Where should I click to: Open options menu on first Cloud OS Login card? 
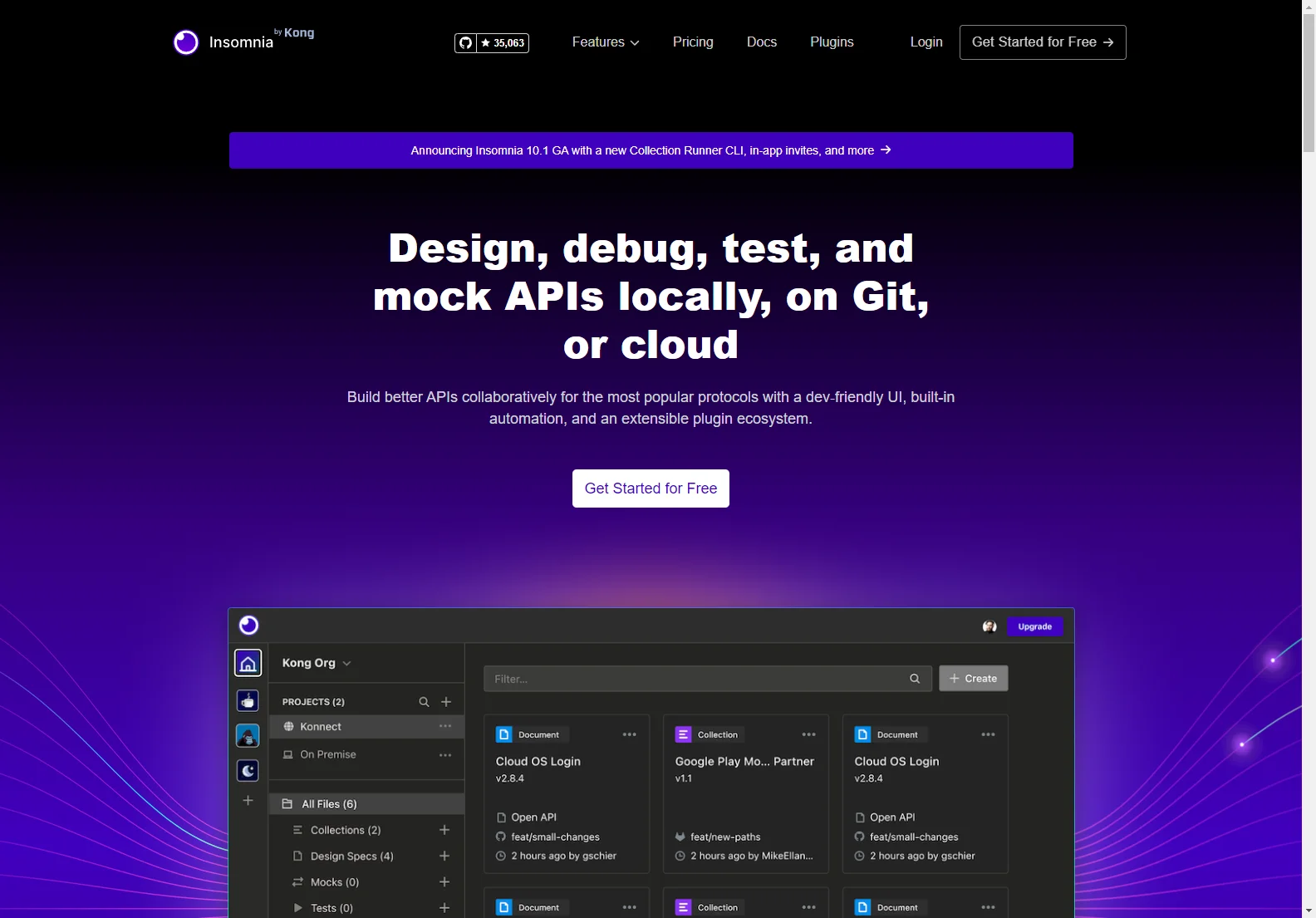tap(630, 734)
